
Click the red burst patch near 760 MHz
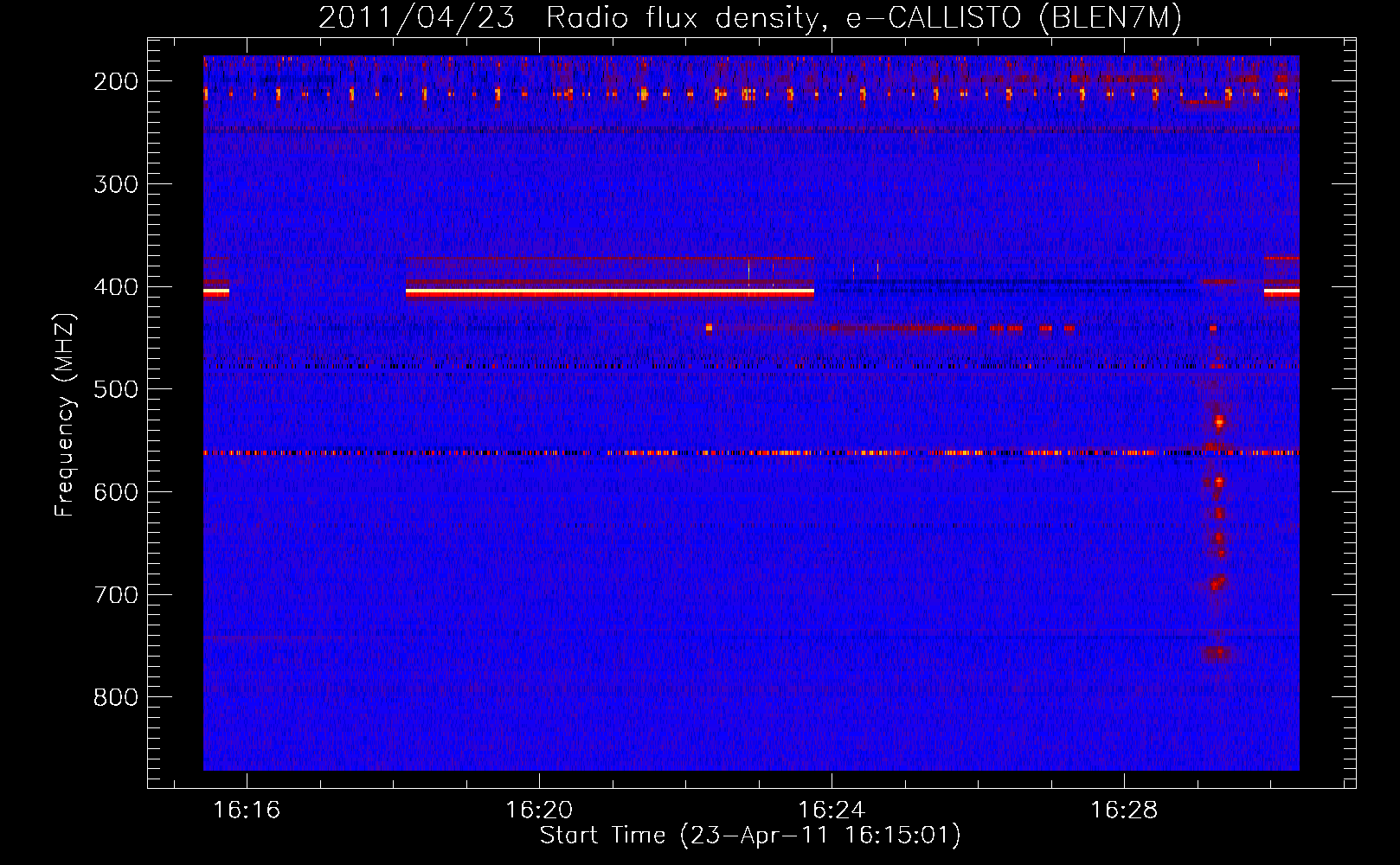(x=1217, y=654)
